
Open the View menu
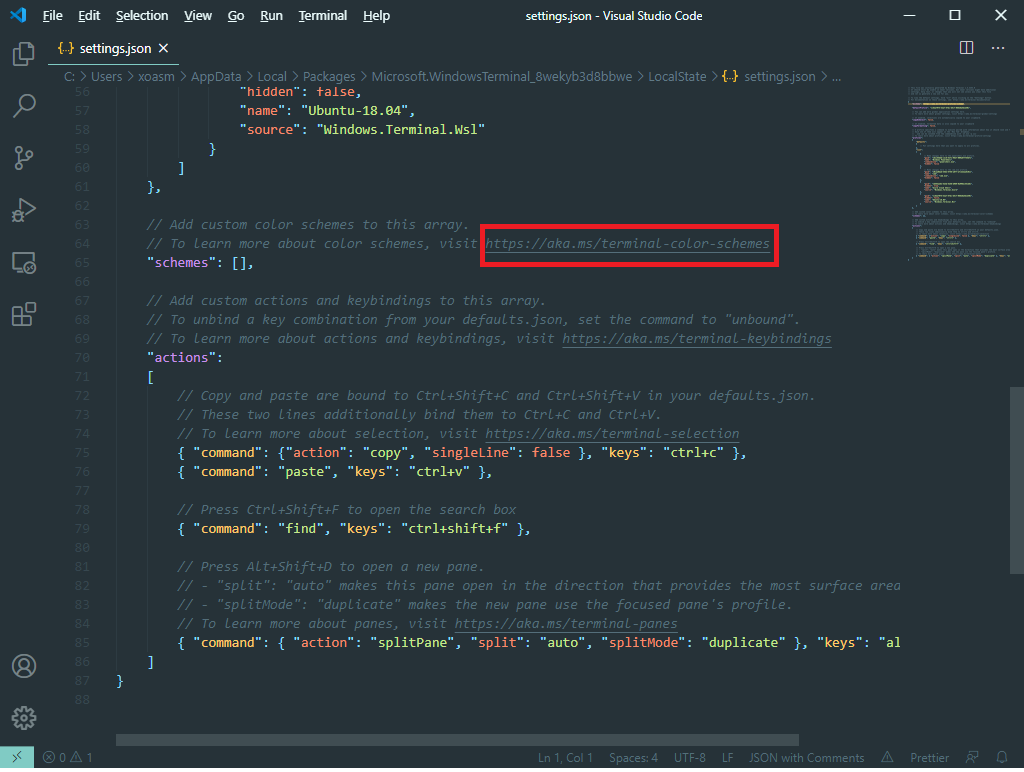tap(198, 16)
